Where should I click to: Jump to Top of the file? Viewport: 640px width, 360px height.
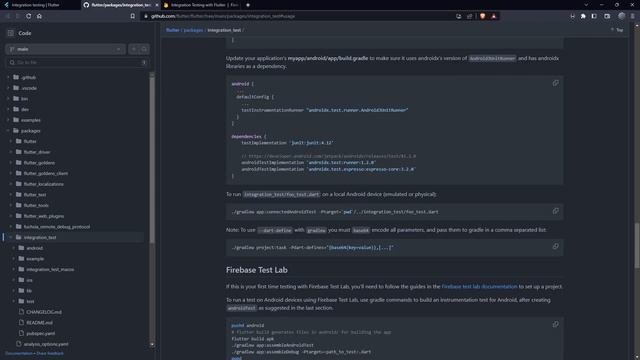pos(617,30)
